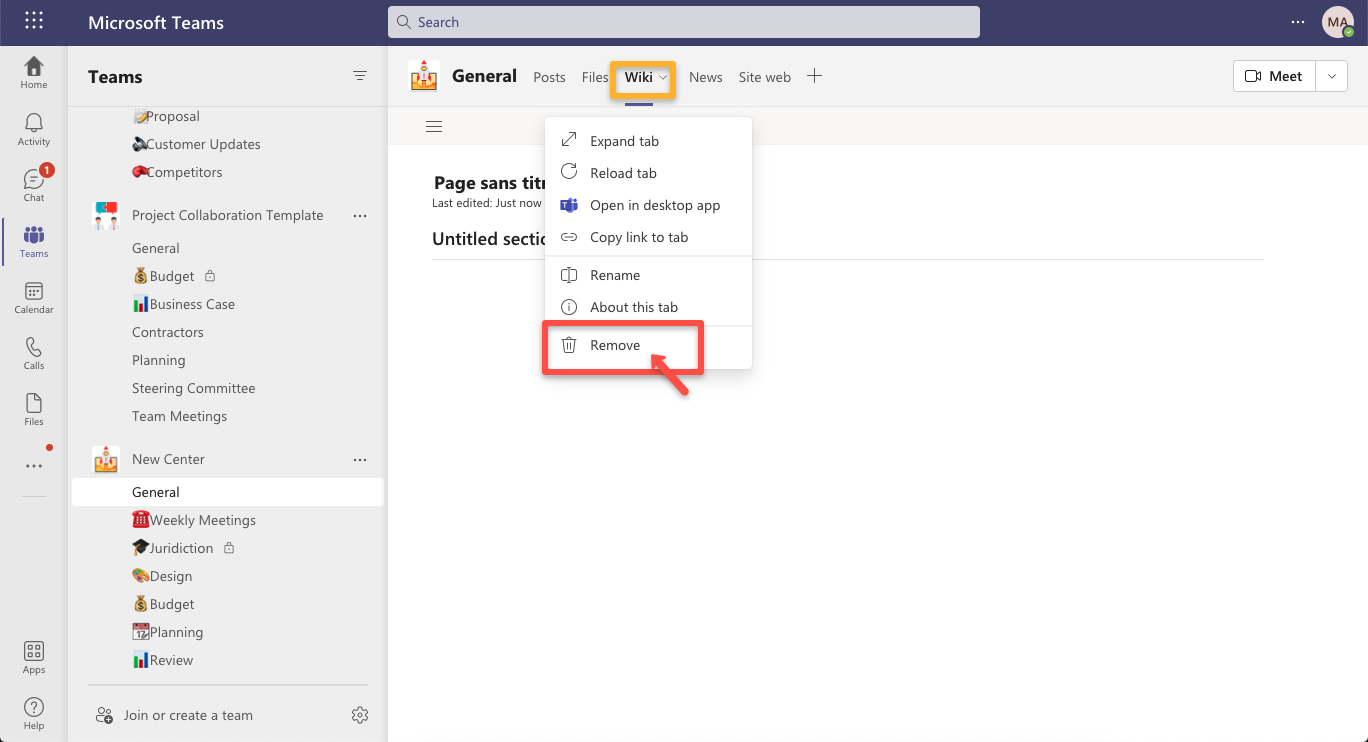
Task: Select Remove from the context menu
Action: point(615,345)
